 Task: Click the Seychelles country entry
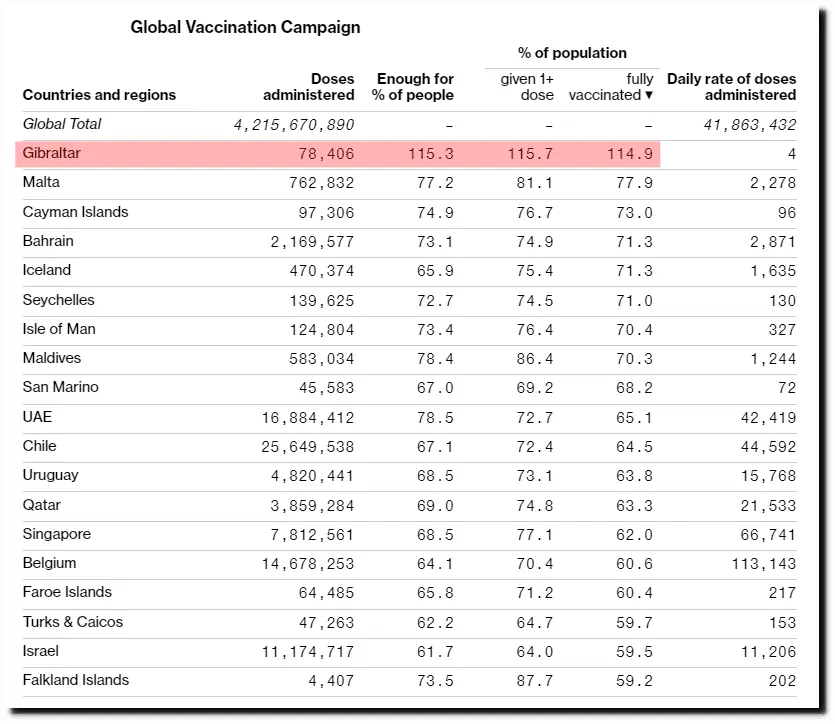coord(58,300)
